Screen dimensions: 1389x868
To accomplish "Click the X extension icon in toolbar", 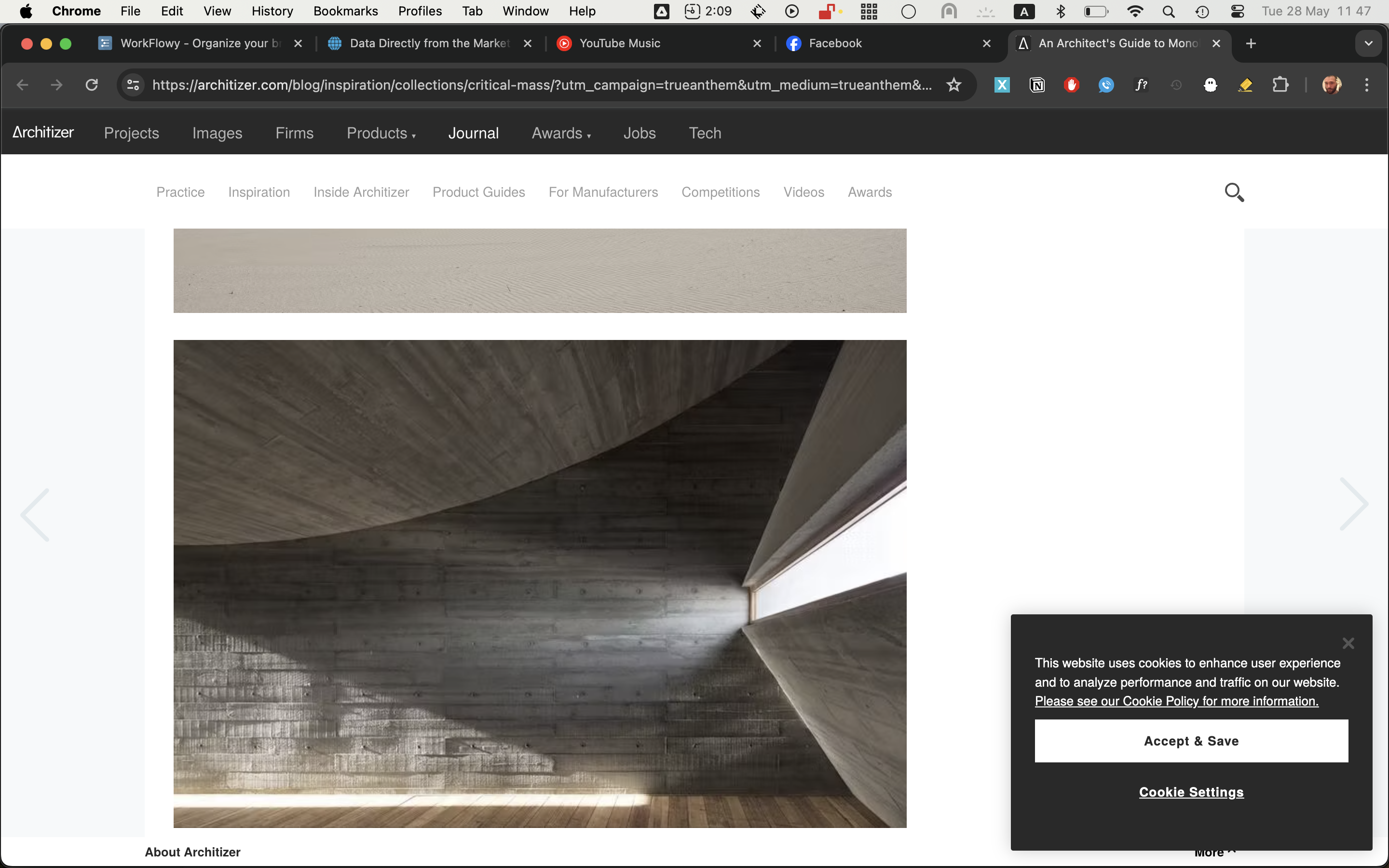I will [x=1002, y=84].
